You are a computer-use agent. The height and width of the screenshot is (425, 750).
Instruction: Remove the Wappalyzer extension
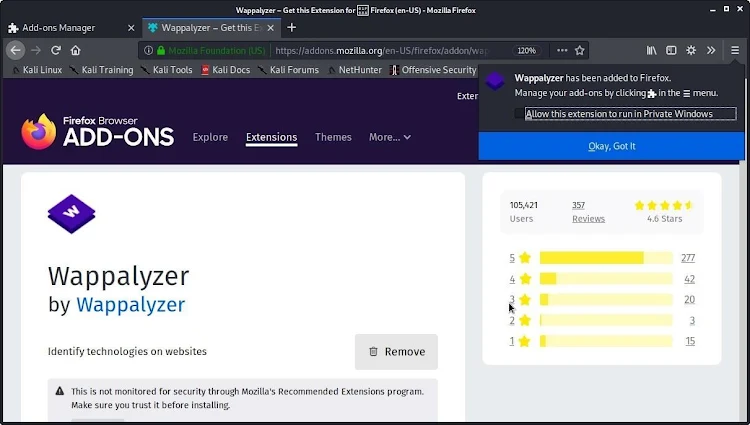pos(396,352)
